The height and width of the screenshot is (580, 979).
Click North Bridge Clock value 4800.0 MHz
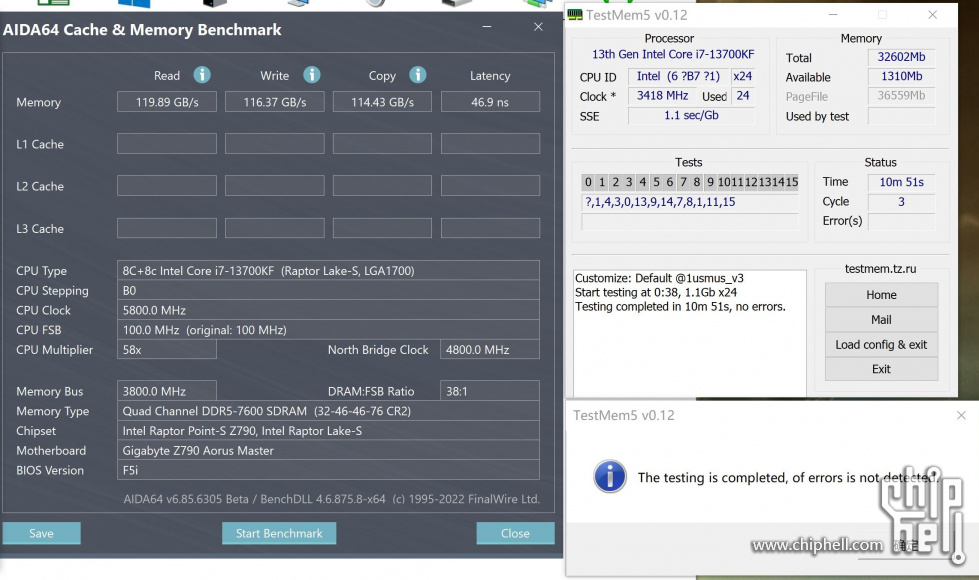tap(490, 350)
